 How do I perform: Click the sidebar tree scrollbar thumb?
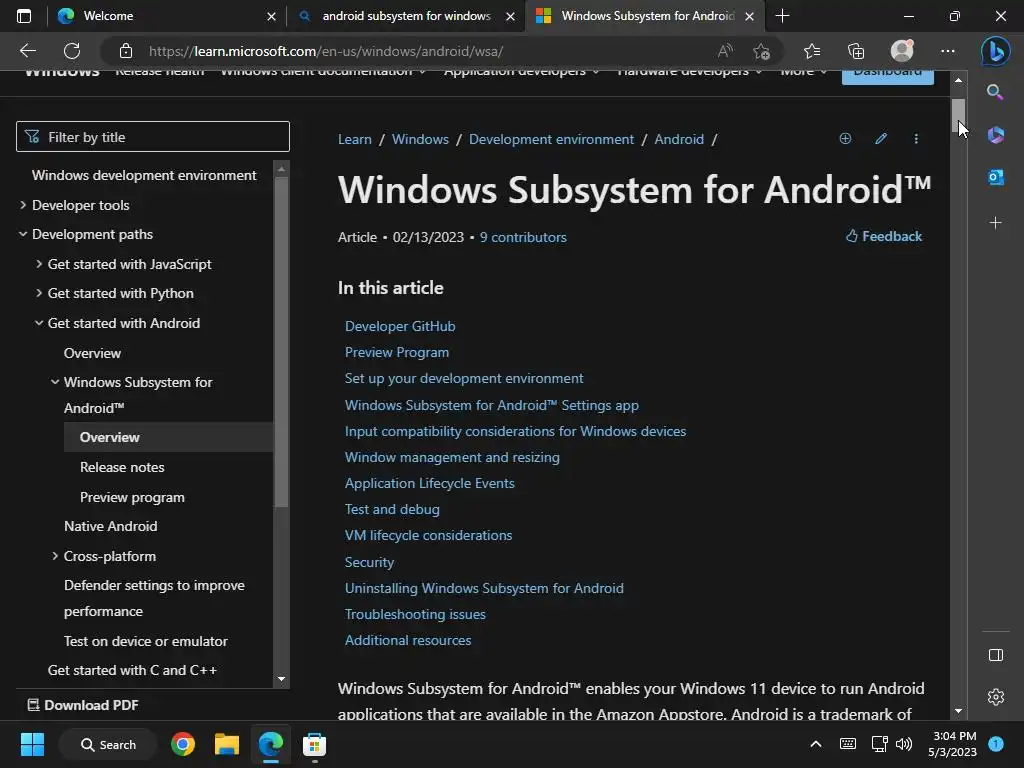[x=281, y=342]
